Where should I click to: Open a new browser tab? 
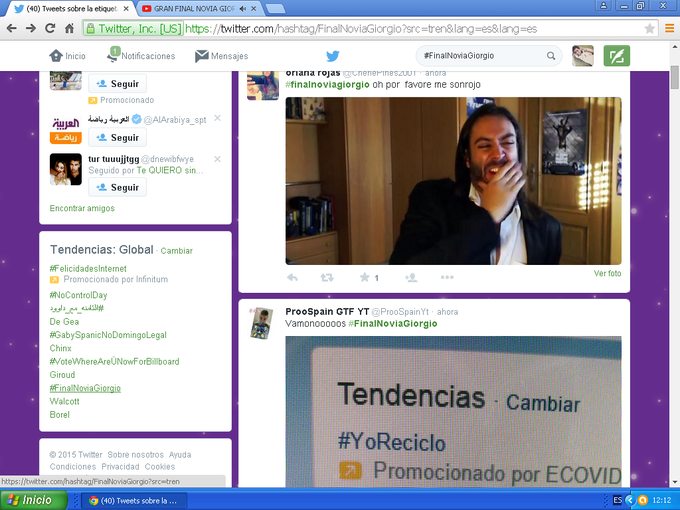(275, 9)
